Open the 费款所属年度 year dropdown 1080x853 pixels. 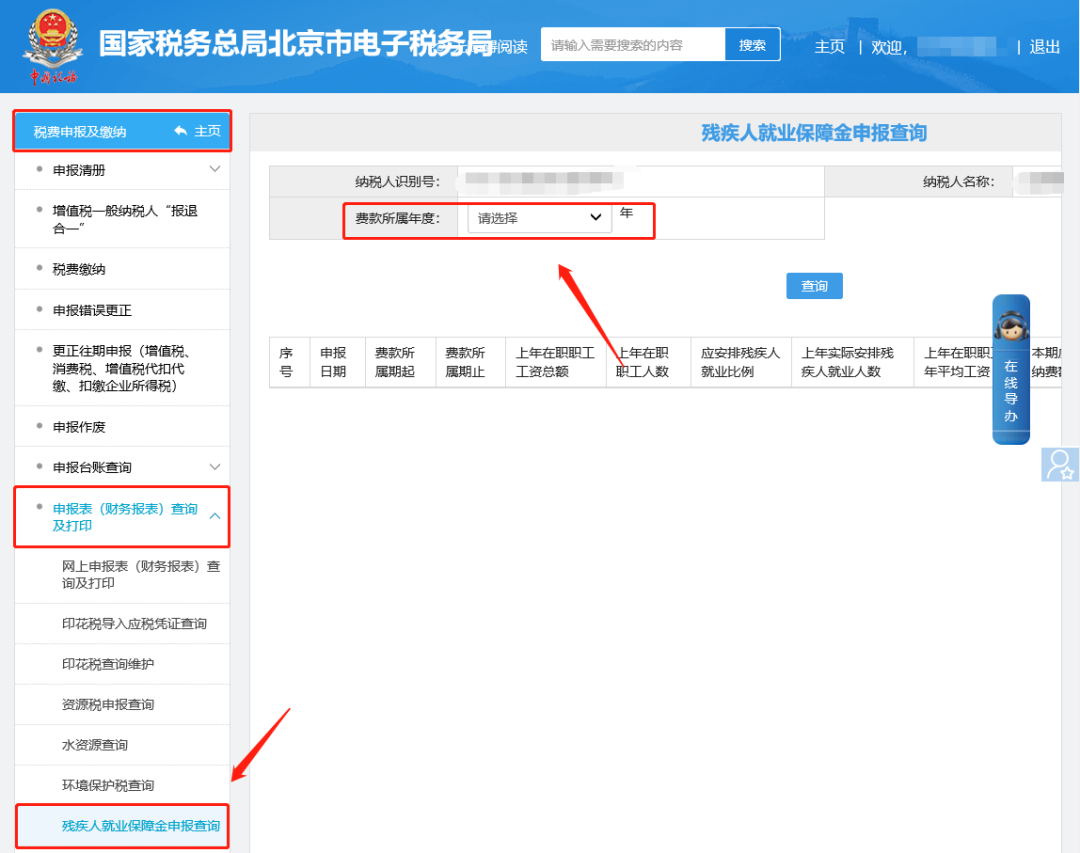coord(539,218)
